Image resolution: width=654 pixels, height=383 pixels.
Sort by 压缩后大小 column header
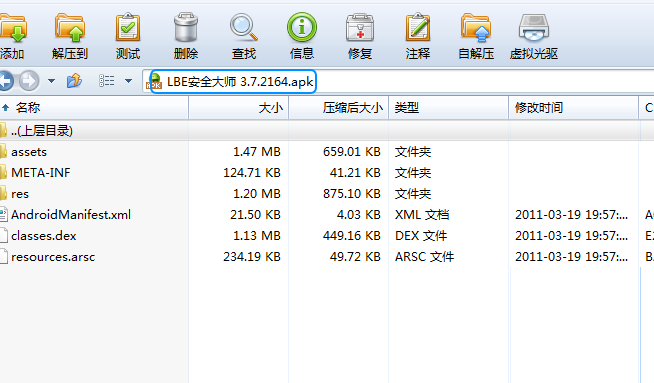[x=339, y=108]
